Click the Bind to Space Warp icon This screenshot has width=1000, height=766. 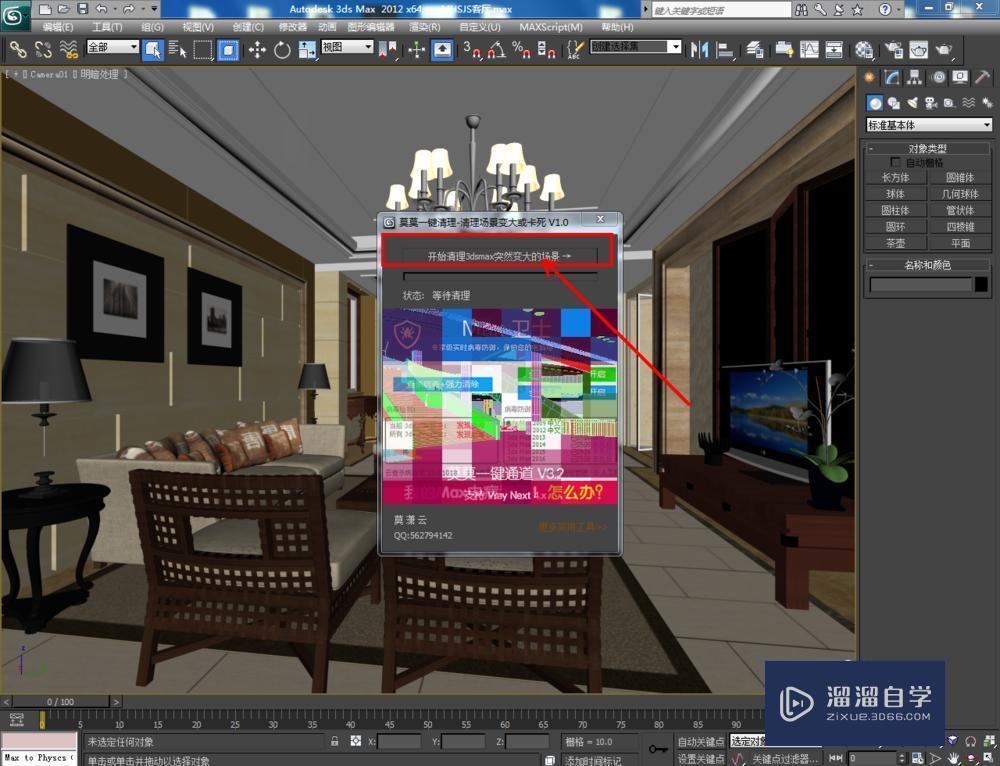[x=68, y=49]
